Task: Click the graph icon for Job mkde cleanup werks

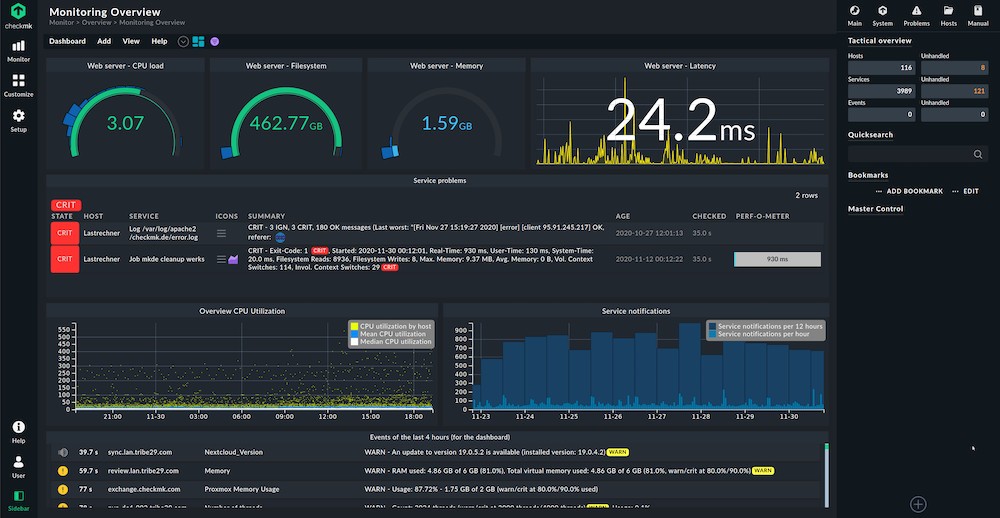Action: pyautogui.click(x=232, y=259)
